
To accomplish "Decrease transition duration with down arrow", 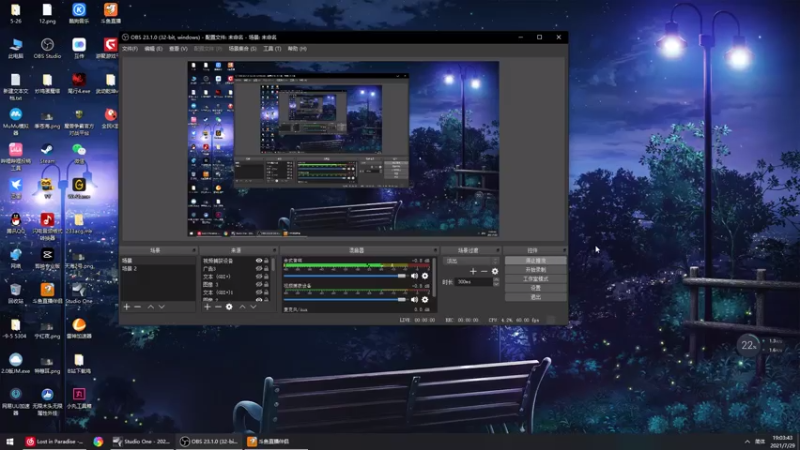I will (496, 284).
